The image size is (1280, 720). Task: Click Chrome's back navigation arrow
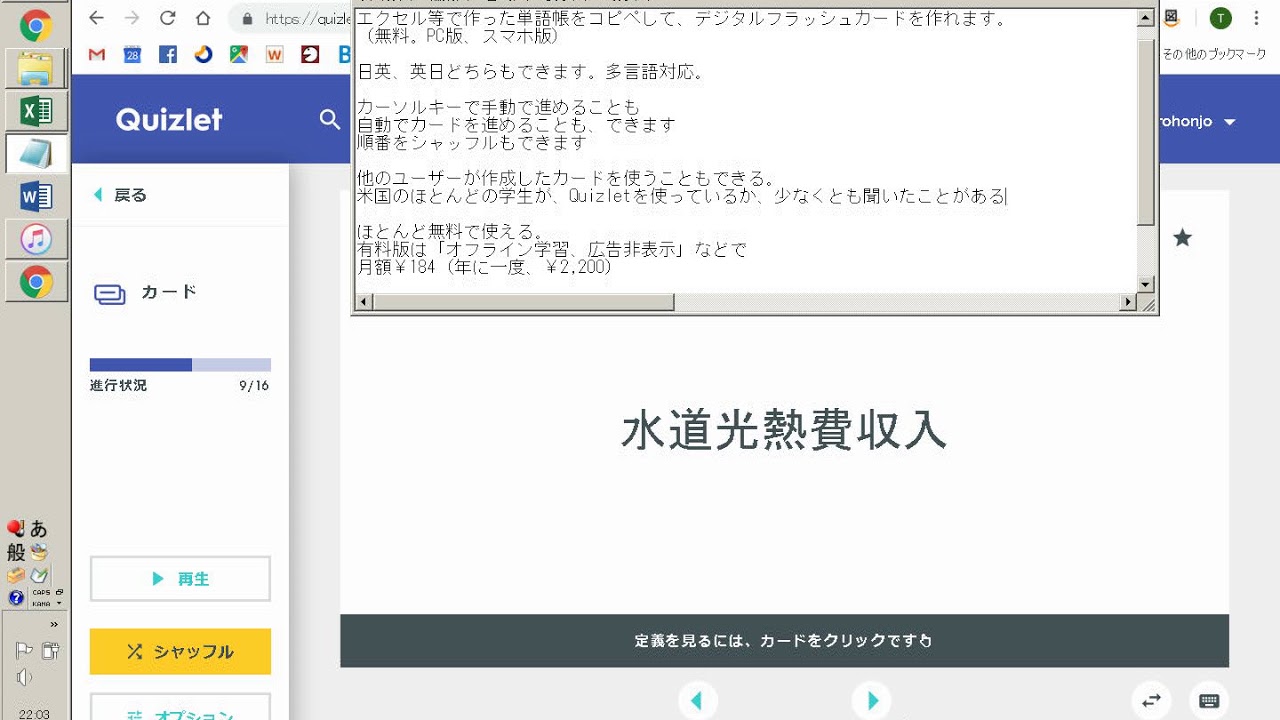click(x=96, y=18)
